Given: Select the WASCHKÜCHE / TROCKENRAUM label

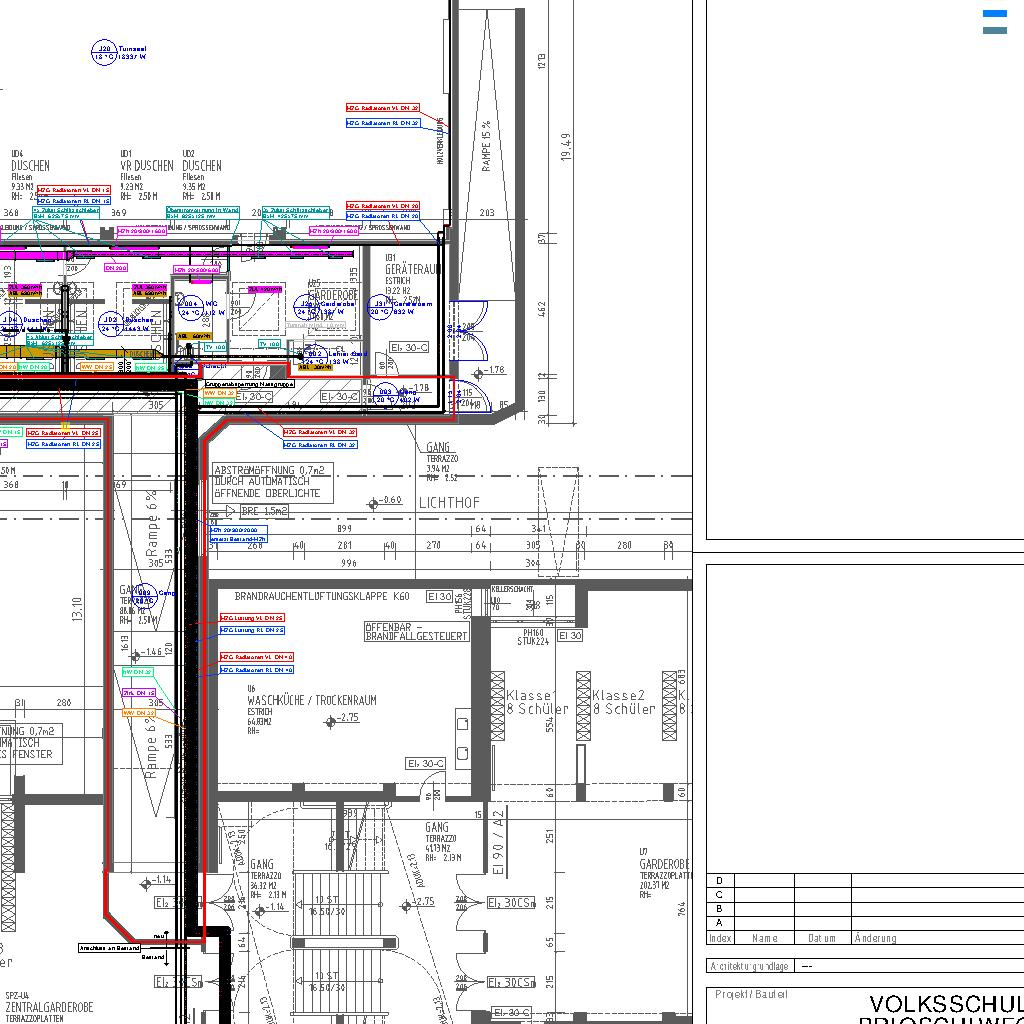Looking at the screenshot, I should (x=312, y=700).
